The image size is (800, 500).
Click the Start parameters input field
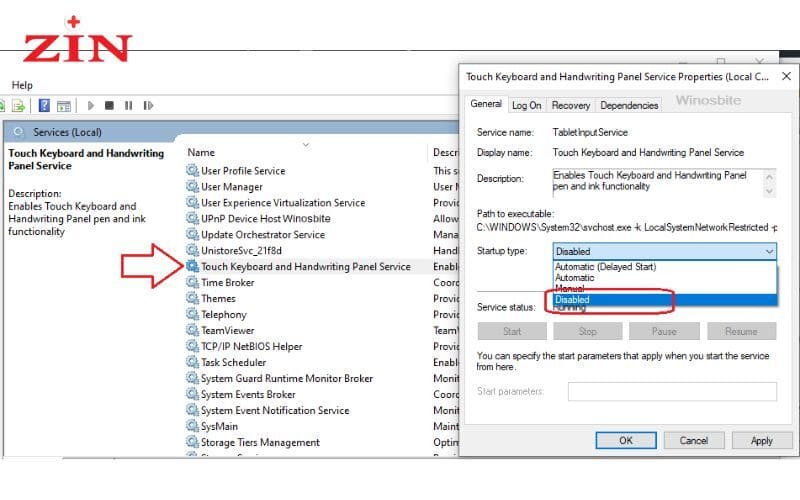672,391
